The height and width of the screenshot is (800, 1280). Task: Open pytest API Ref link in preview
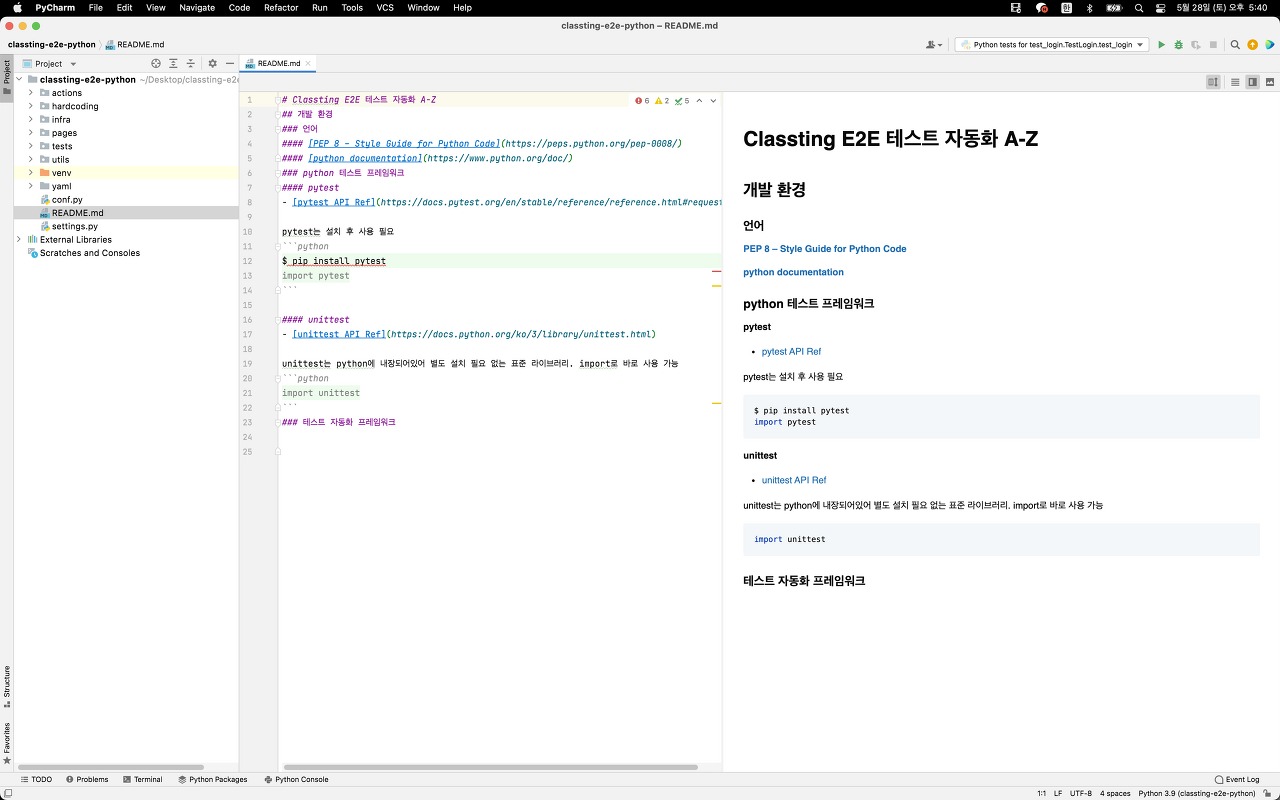791,352
